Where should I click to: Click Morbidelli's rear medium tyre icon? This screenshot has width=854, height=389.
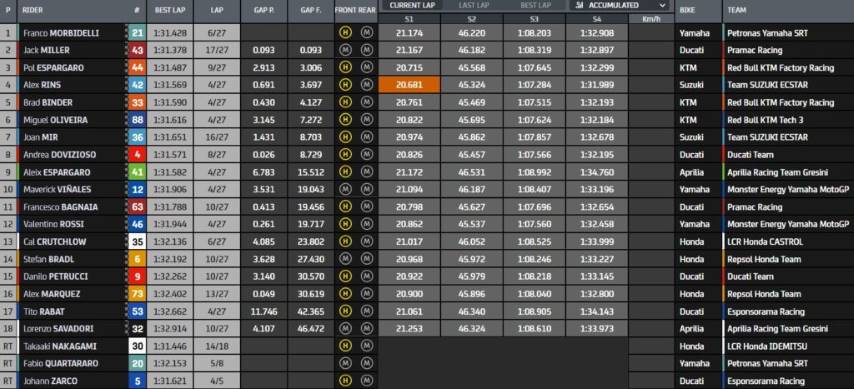(x=366, y=33)
